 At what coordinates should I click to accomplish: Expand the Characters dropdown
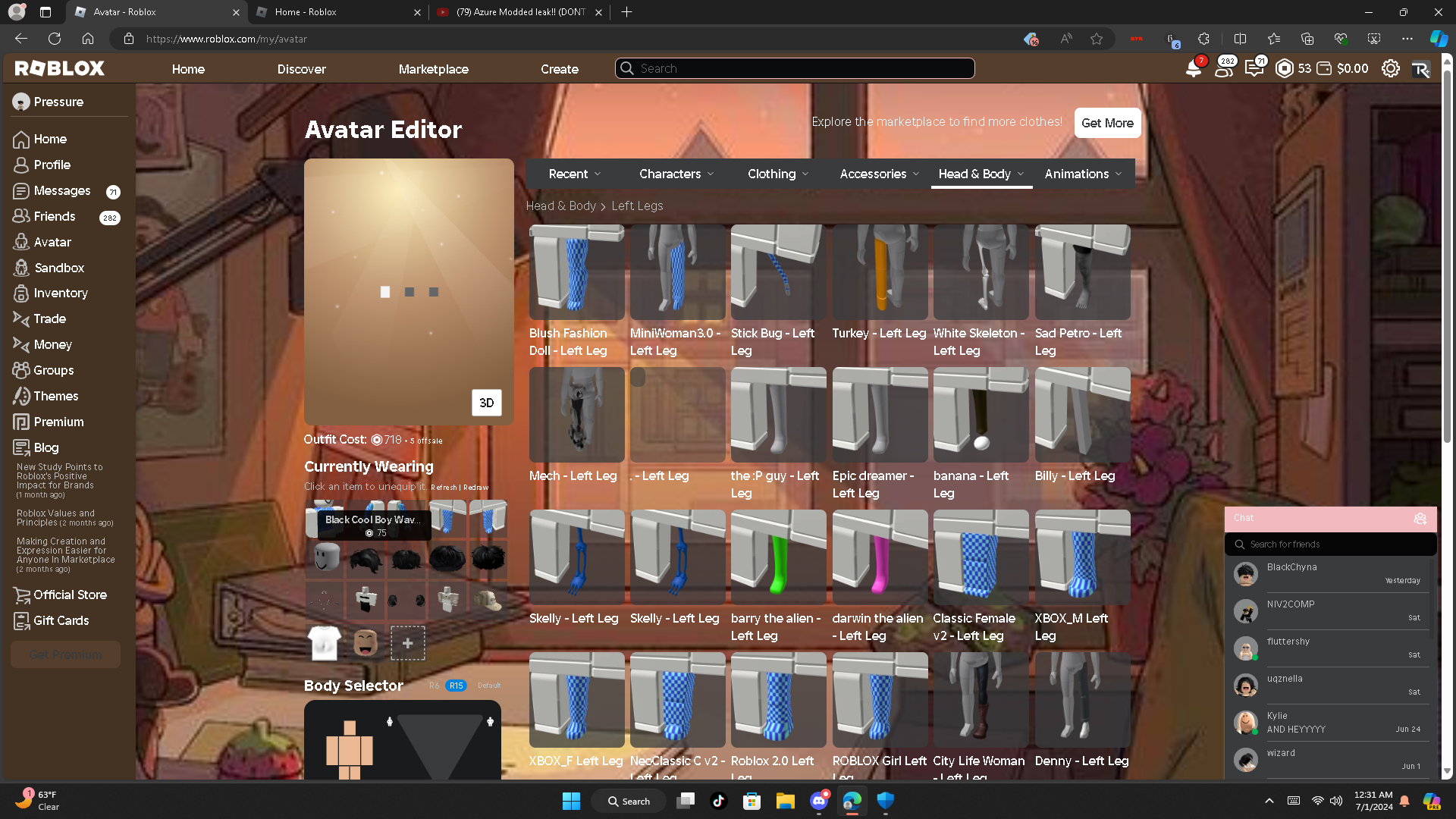[x=676, y=174]
